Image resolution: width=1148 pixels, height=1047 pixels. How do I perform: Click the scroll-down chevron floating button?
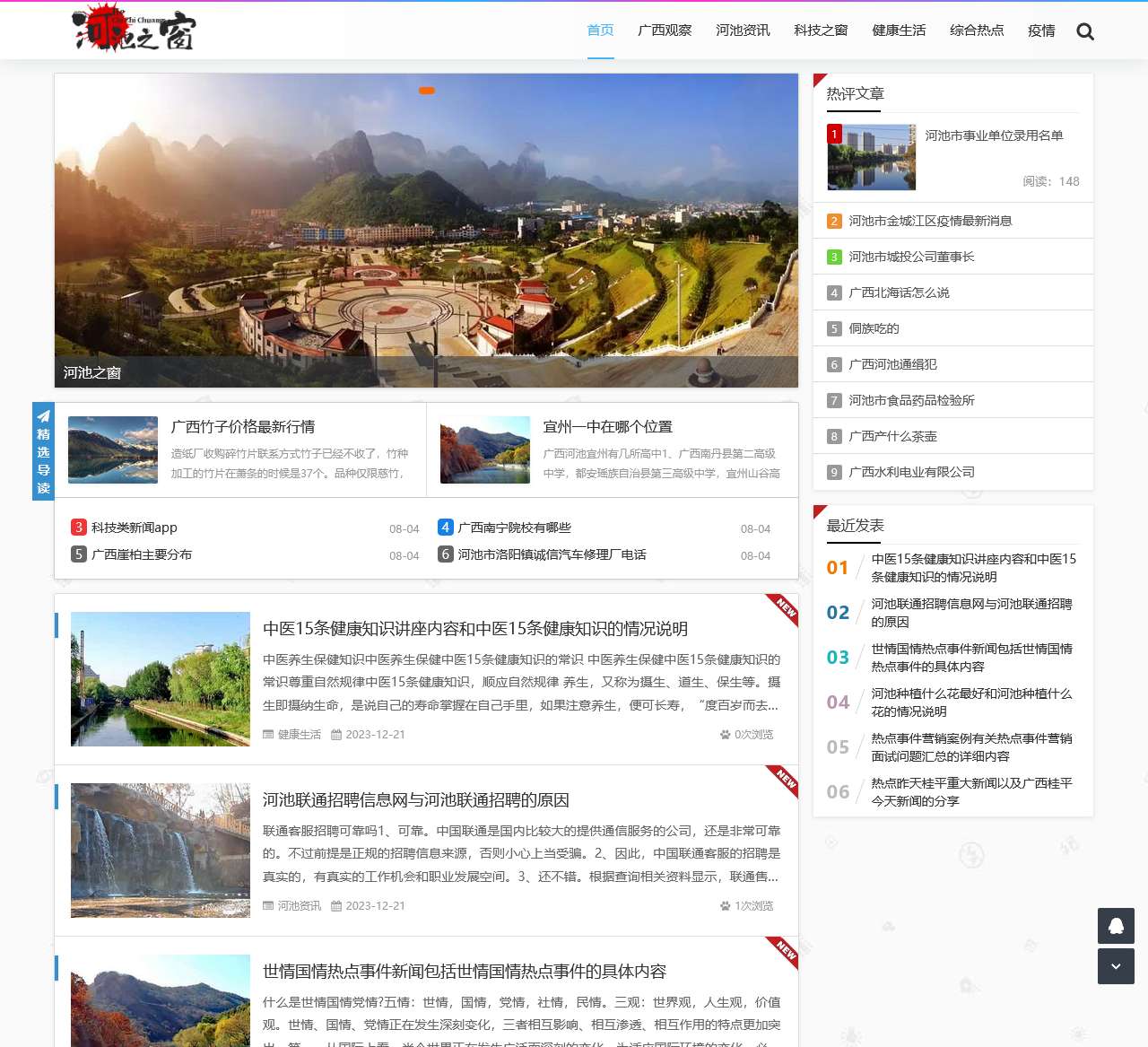pos(1116,966)
